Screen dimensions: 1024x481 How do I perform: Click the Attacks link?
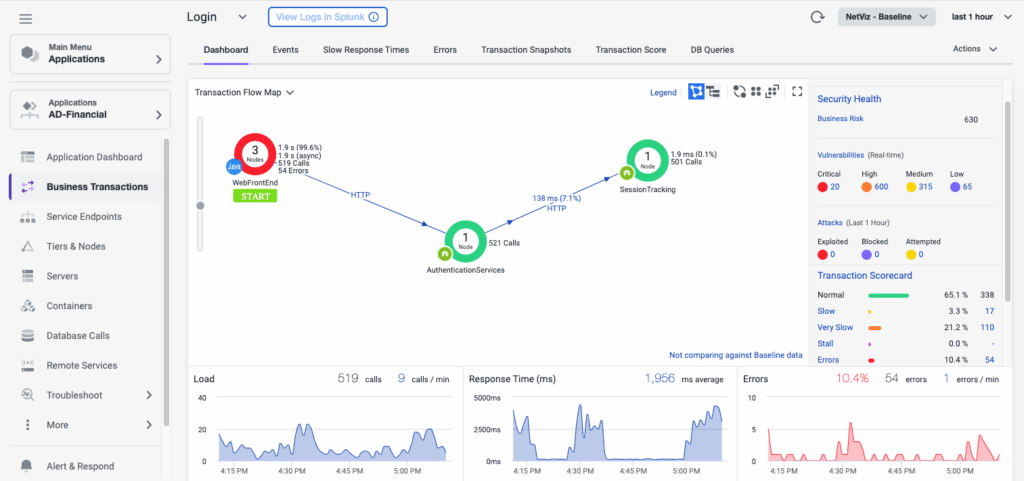828,223
